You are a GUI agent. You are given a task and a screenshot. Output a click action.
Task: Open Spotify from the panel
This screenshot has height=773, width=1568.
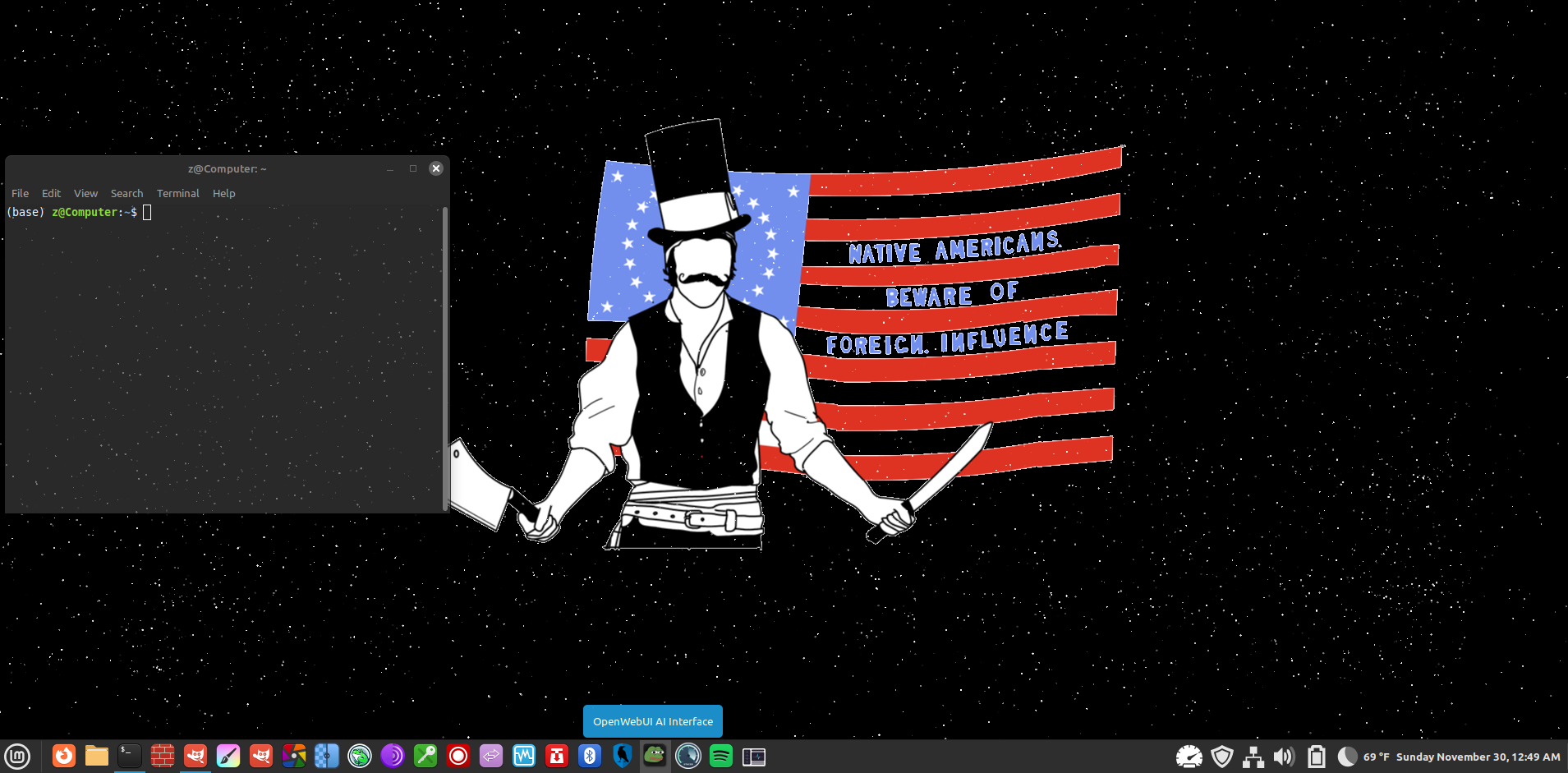pos(721,756)
